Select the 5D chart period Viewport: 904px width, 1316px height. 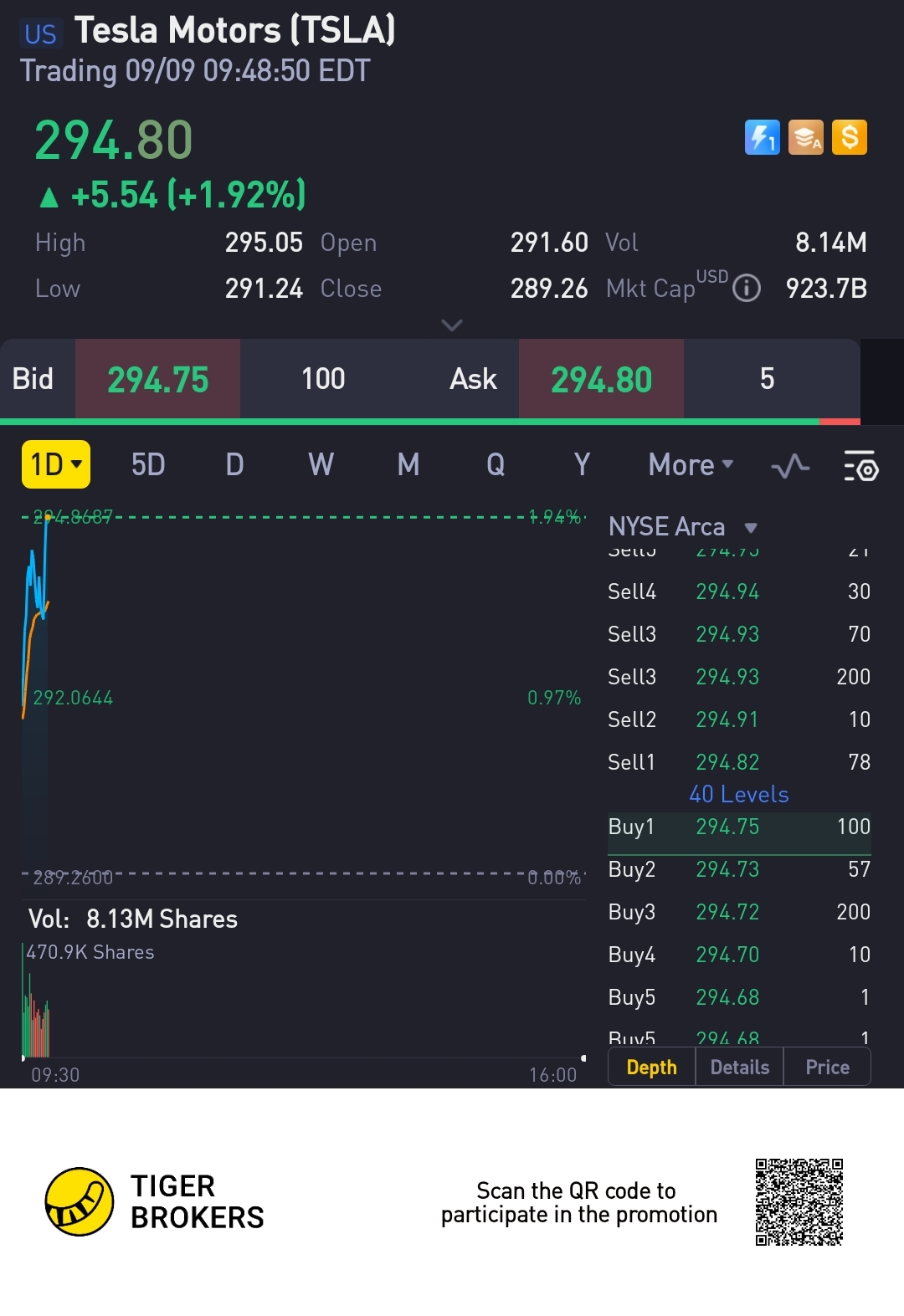click(x=148, y=464)
